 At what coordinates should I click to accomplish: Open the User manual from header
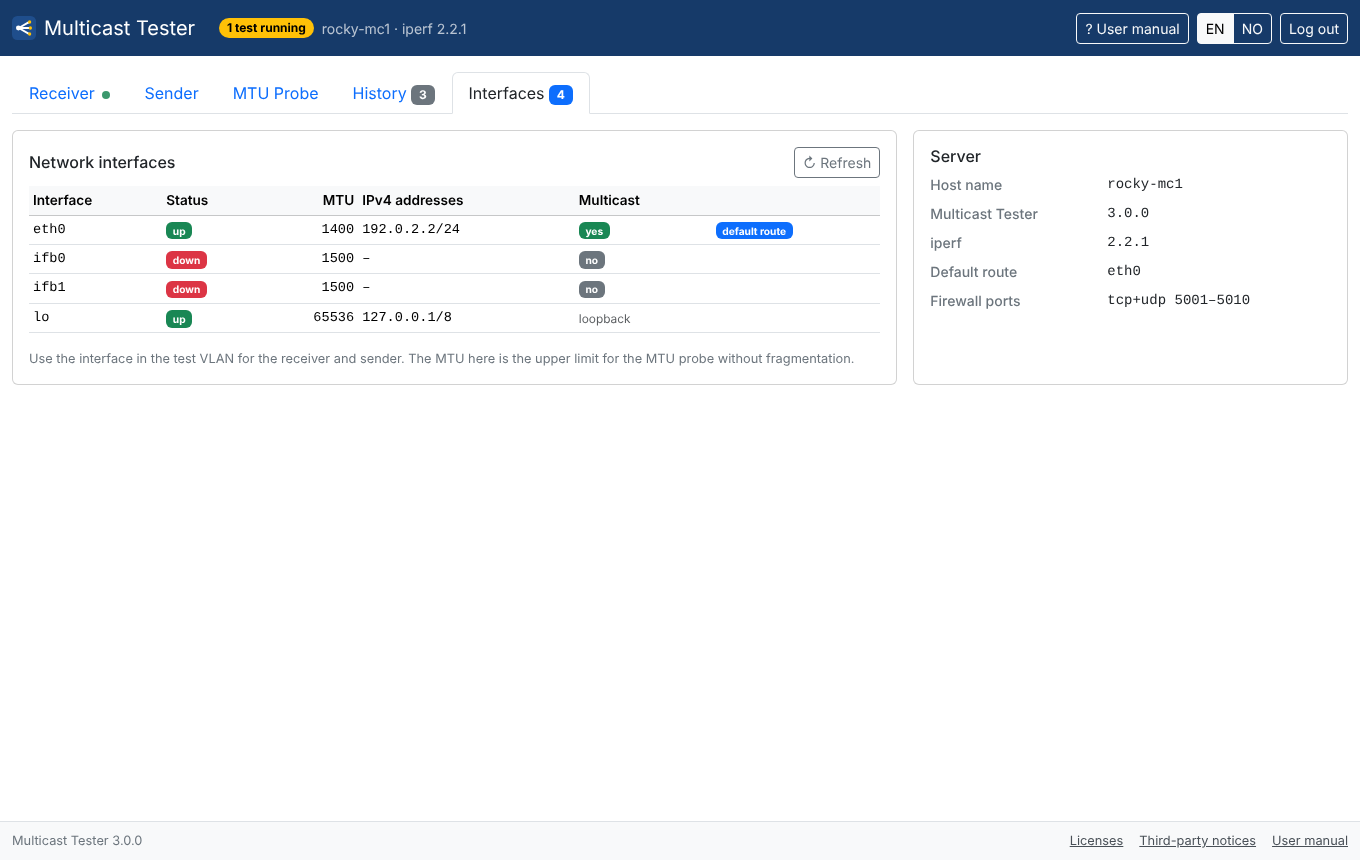(x=1132, y=29)
